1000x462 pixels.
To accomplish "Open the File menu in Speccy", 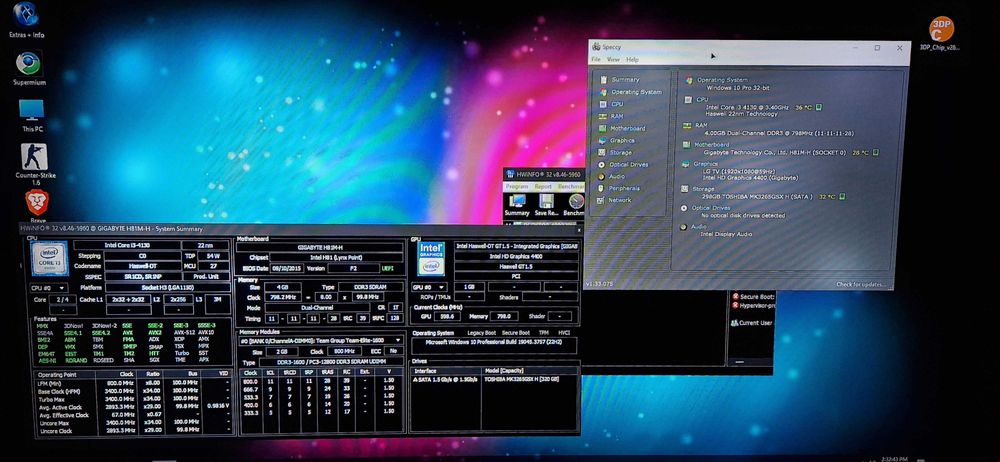I will pyautogui.click(x=596, y=59).
